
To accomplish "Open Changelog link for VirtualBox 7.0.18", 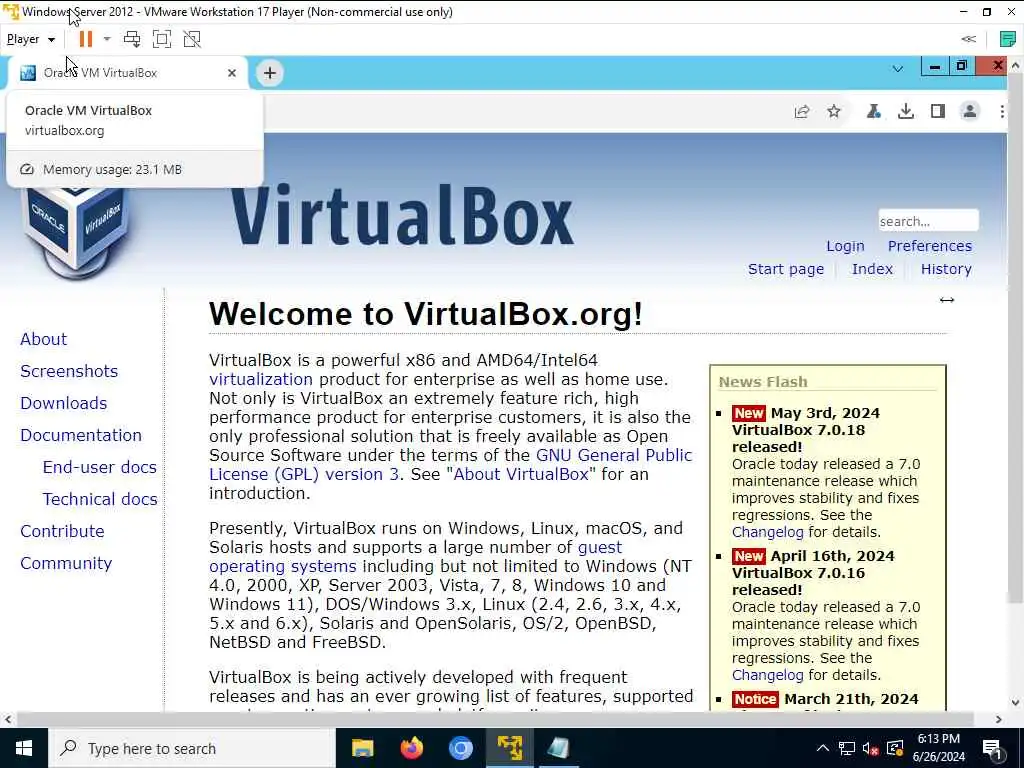I will (x=767, y=532).
